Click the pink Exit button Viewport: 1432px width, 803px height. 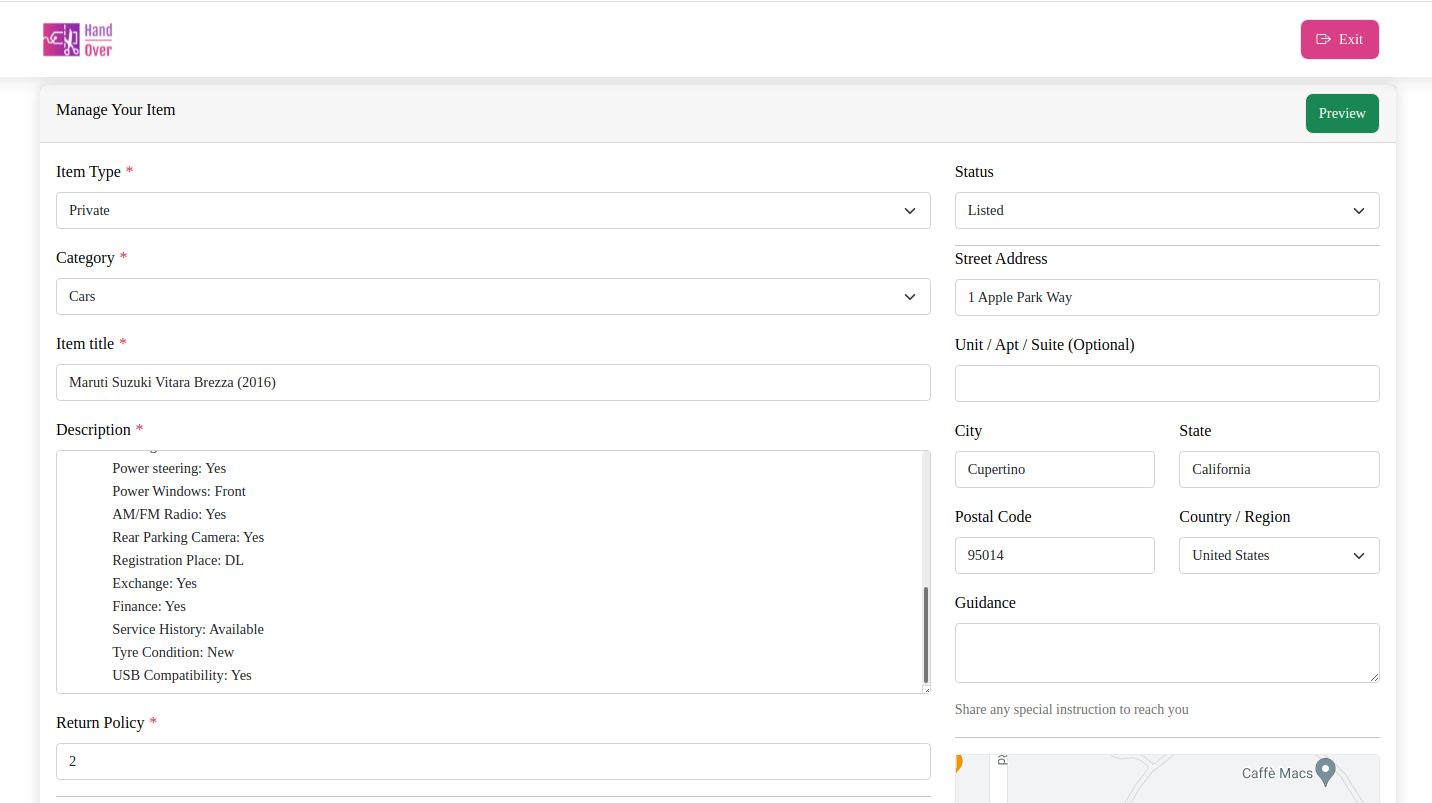(1339, 39)
